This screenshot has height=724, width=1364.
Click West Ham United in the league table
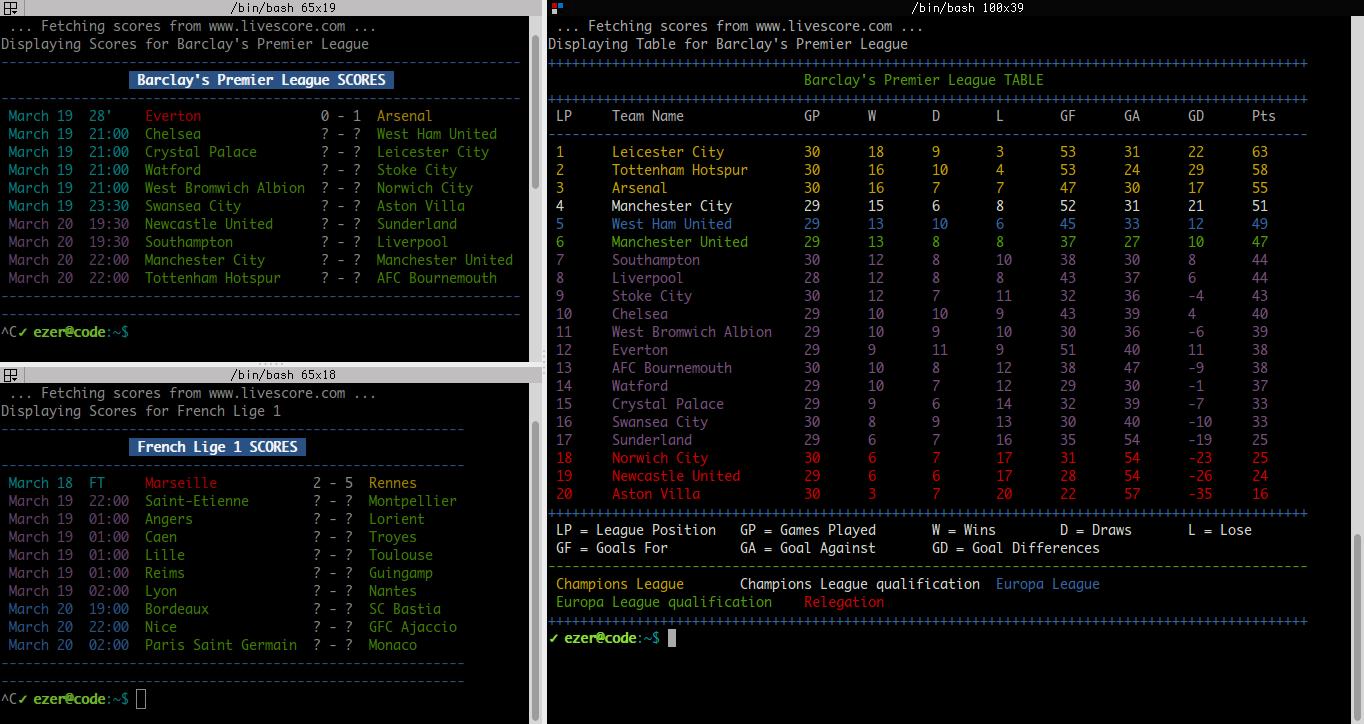coord(672,224)
